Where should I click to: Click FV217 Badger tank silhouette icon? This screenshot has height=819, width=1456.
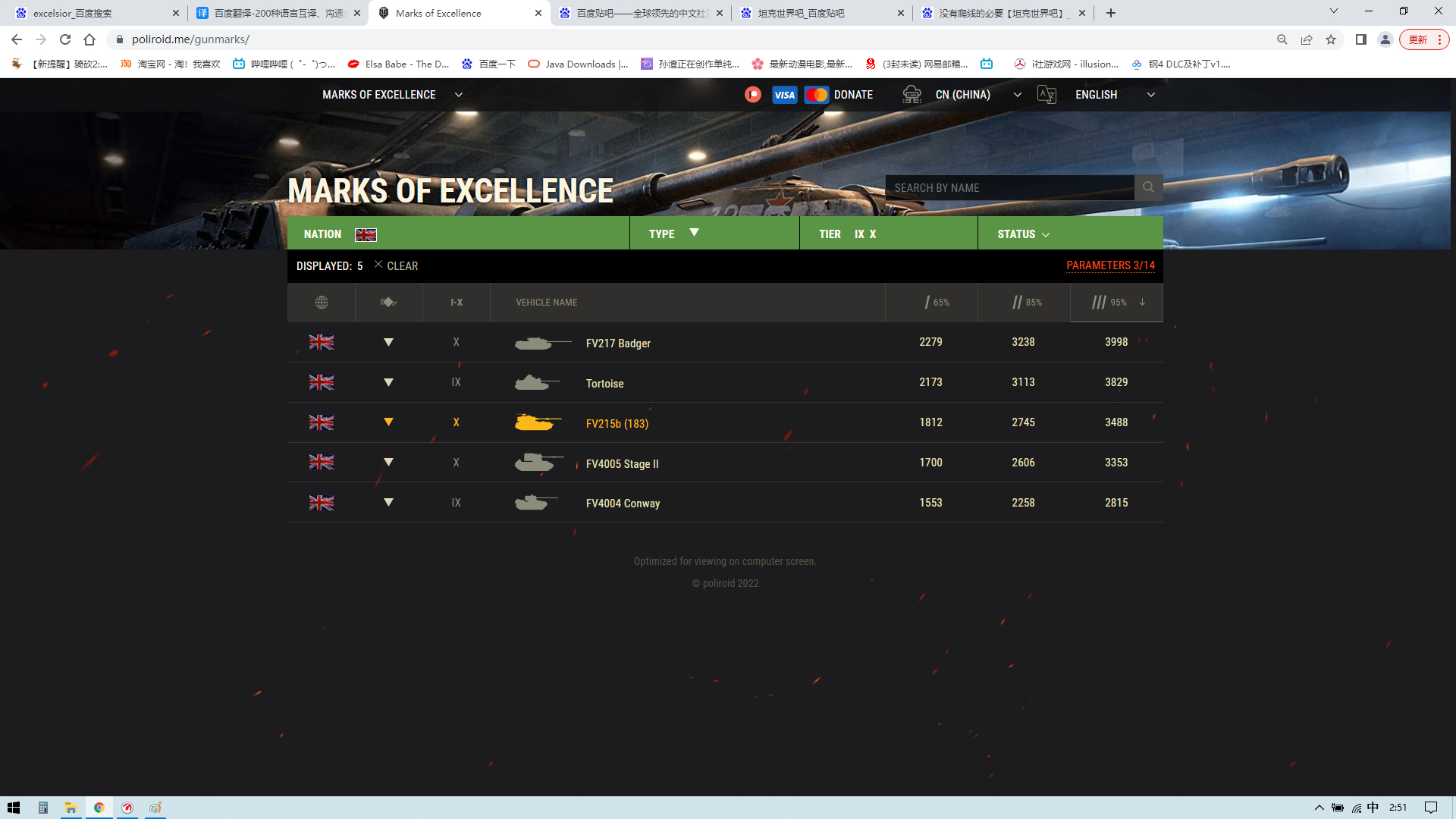pos(542,343)
